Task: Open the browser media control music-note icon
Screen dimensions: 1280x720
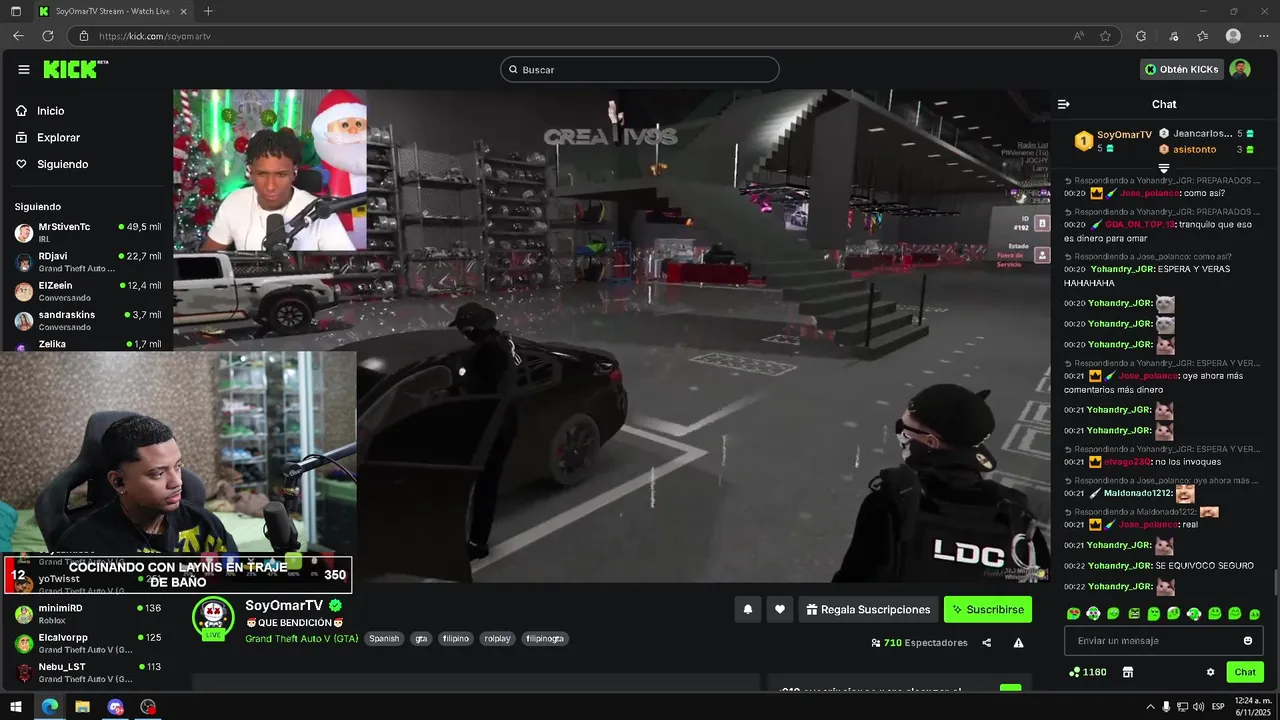Action: [1172, 36]
